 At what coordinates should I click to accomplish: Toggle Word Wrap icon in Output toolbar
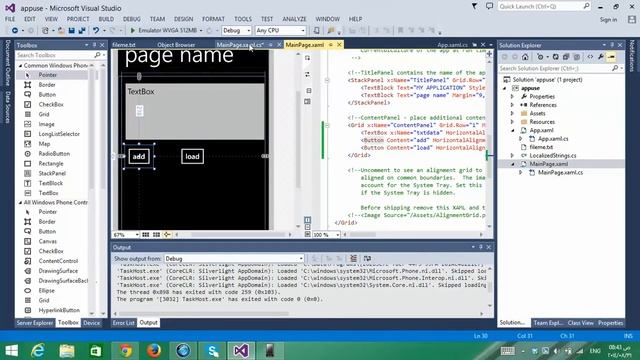click(x=367, y=258)
